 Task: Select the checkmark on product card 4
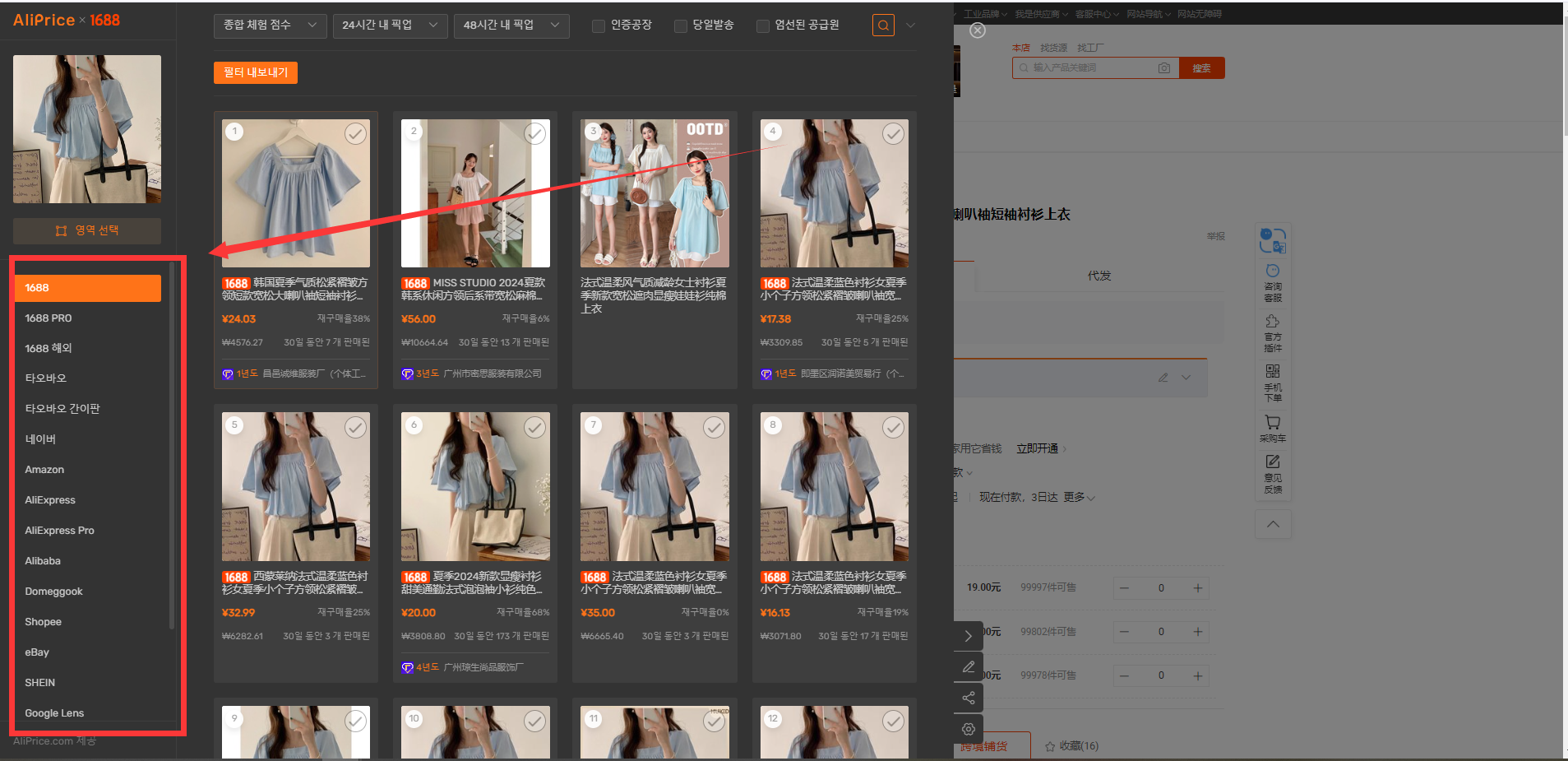(894, 133)
